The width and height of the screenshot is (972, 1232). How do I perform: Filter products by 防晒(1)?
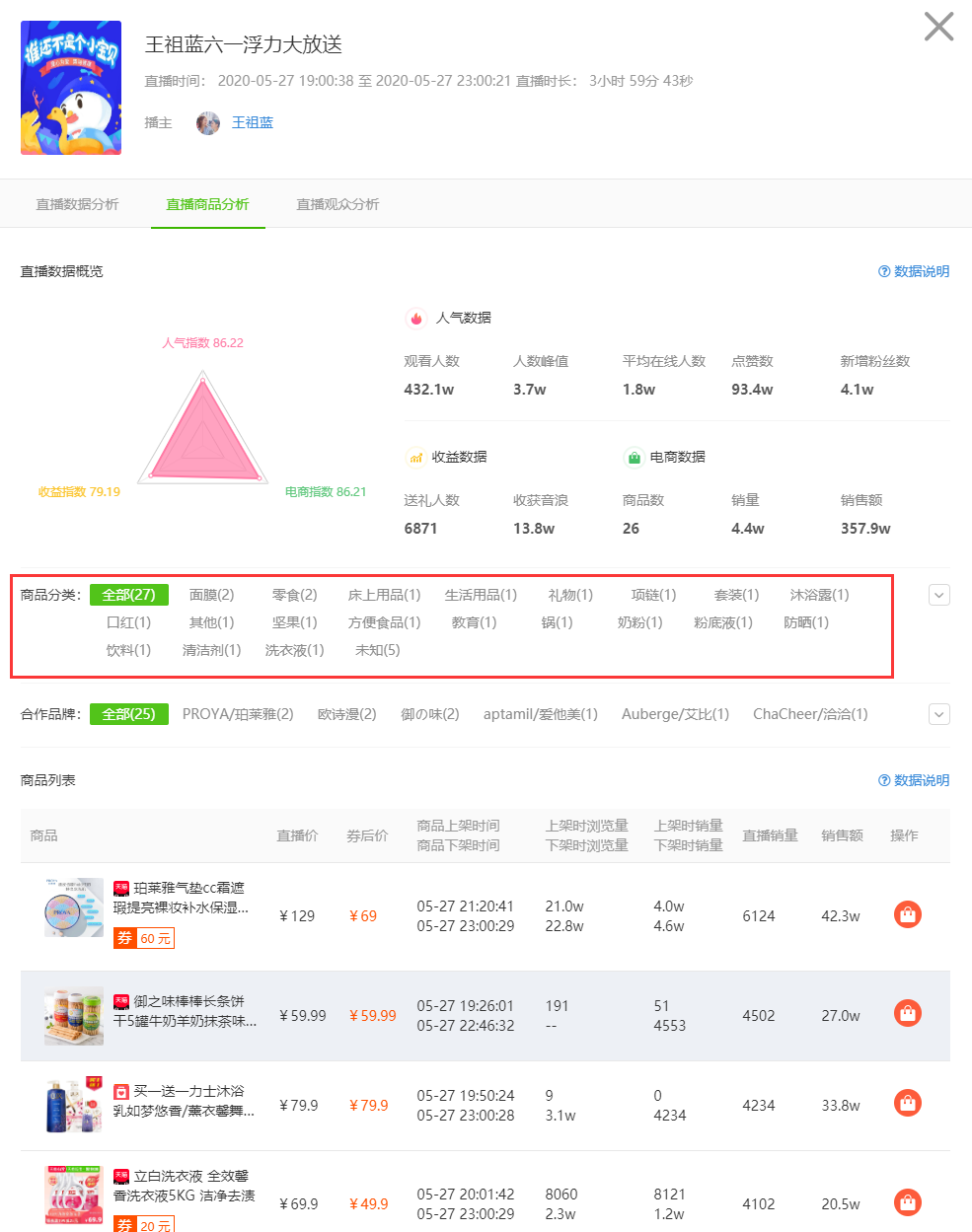tap(806, 622)
